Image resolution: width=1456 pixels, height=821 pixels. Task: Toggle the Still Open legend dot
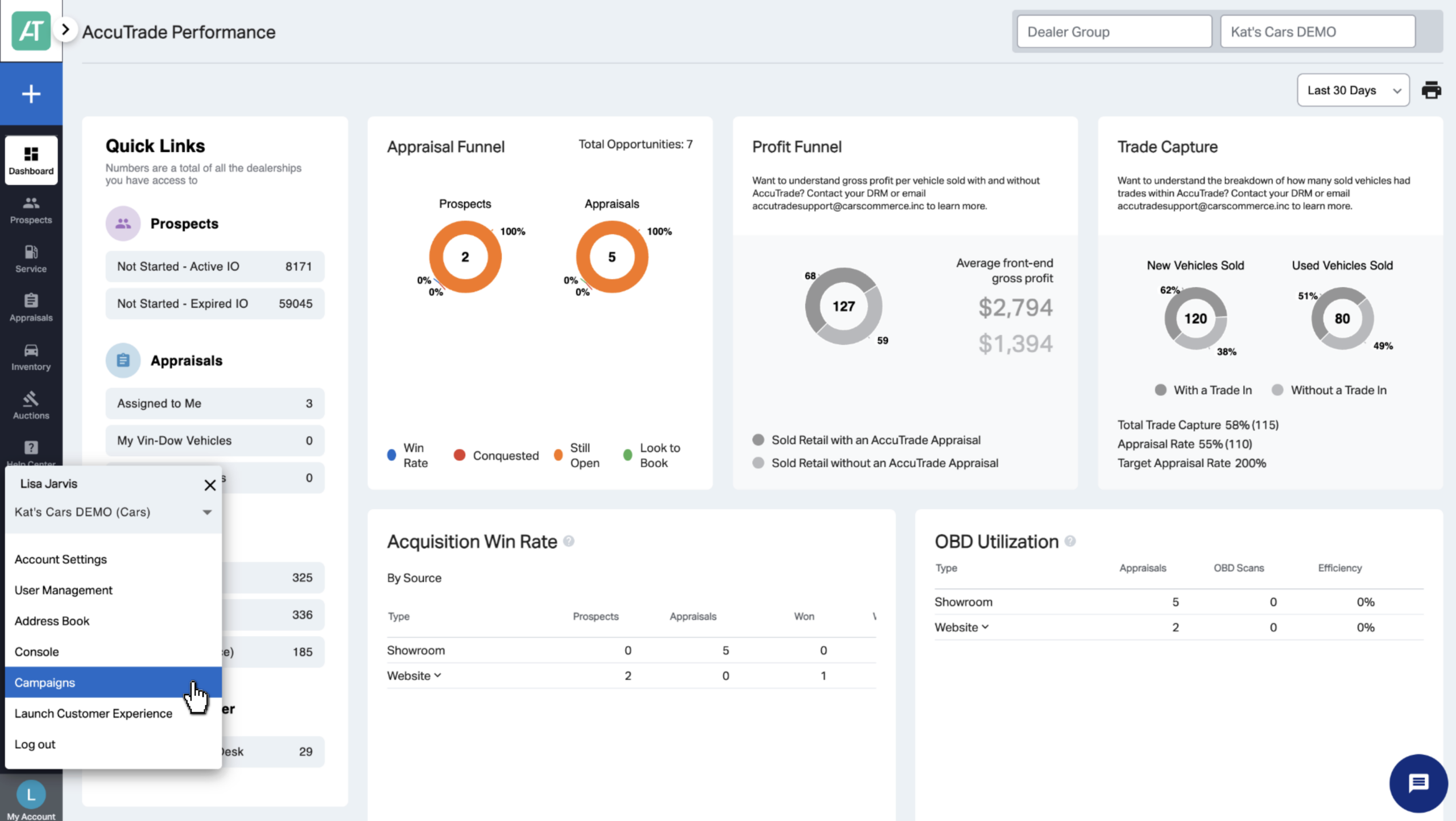[x=558, y=455]
